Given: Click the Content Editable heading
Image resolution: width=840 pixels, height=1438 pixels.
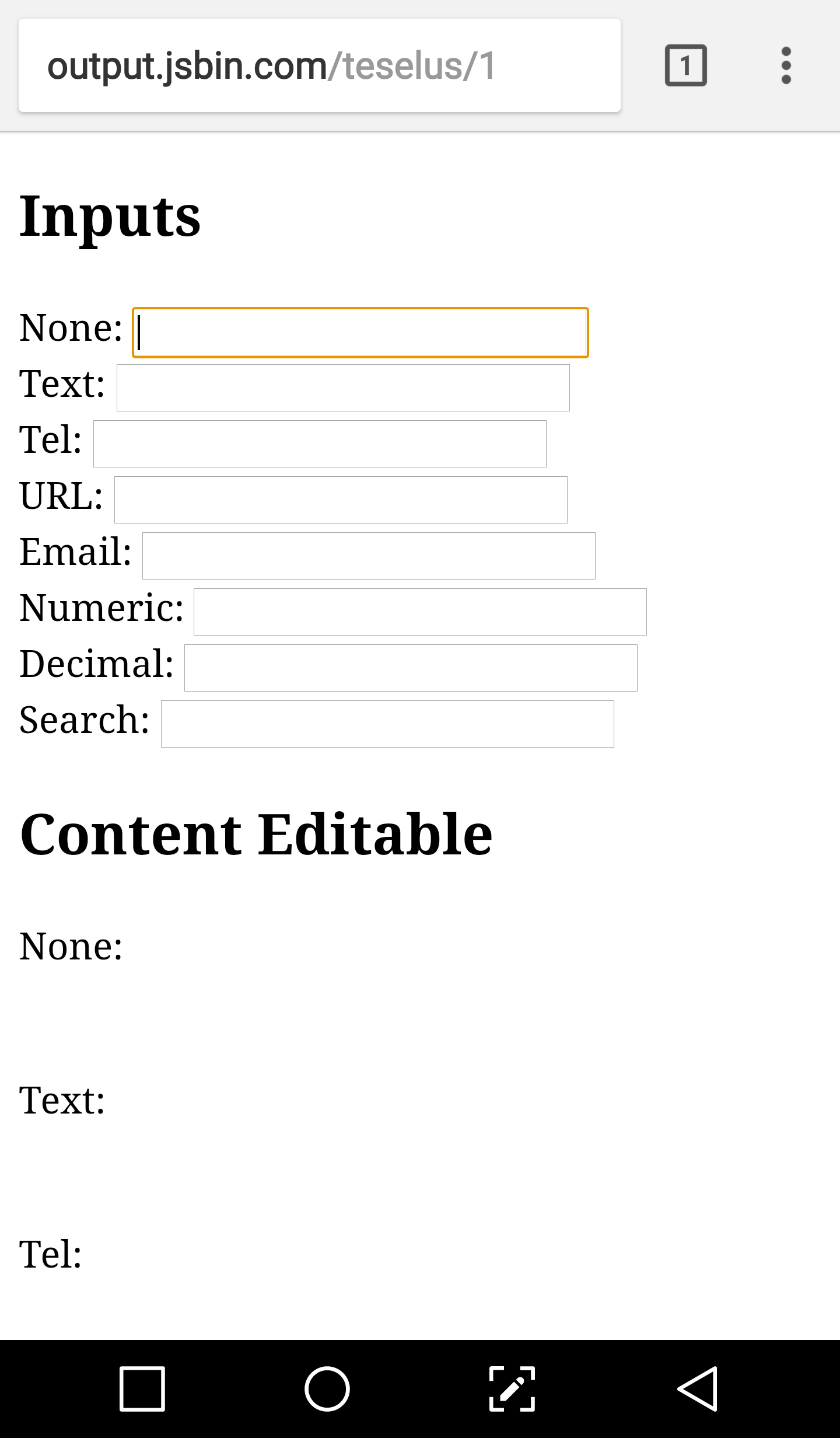Looking at the screenshot, I should pyautogui.click(x=256, y=835).
